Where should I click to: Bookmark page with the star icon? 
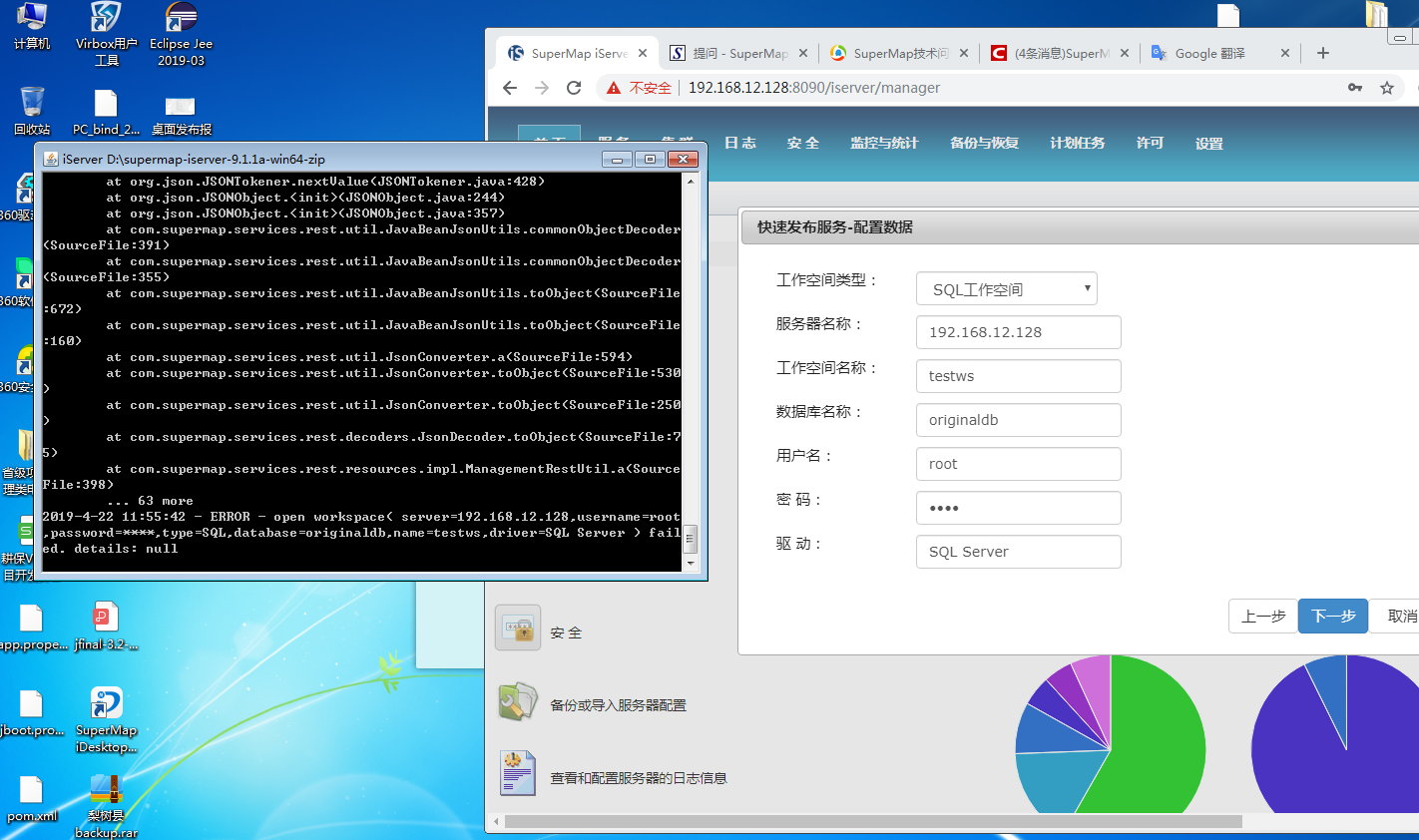pos(1387,88)
